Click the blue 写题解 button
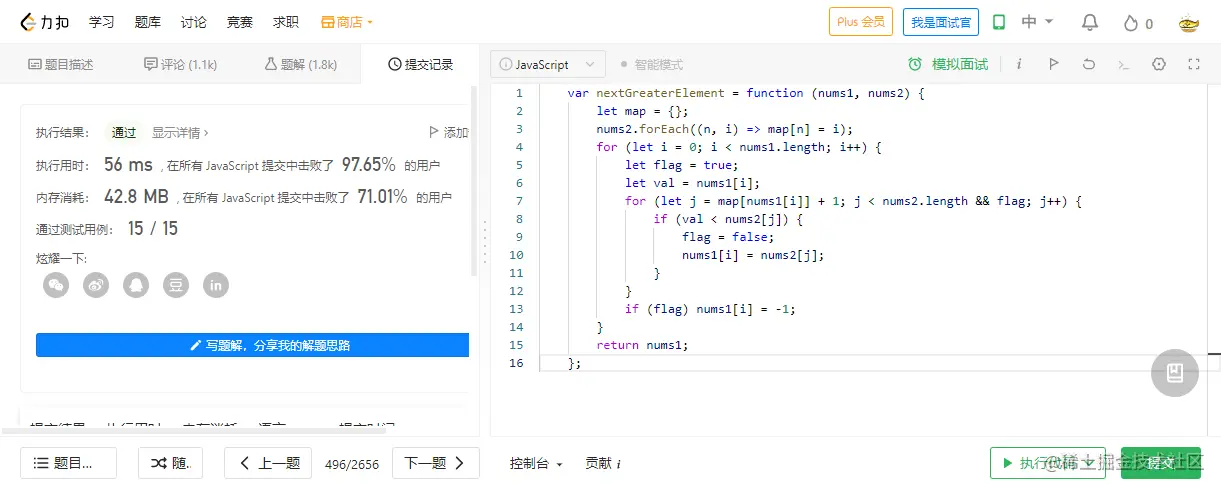1221x489 pixels. [x=252, y=345]
